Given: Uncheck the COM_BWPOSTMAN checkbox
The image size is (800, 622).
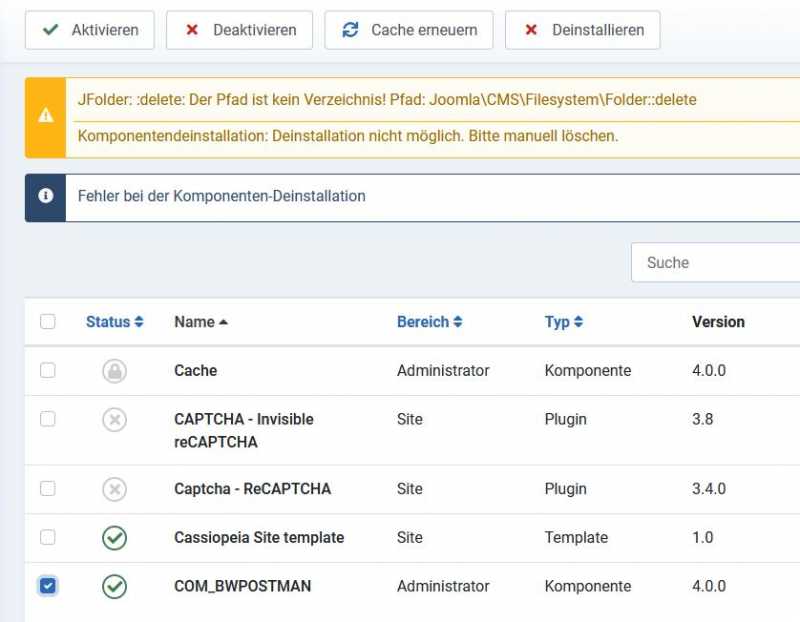Looking at the screenshot, I should (48, 586).
